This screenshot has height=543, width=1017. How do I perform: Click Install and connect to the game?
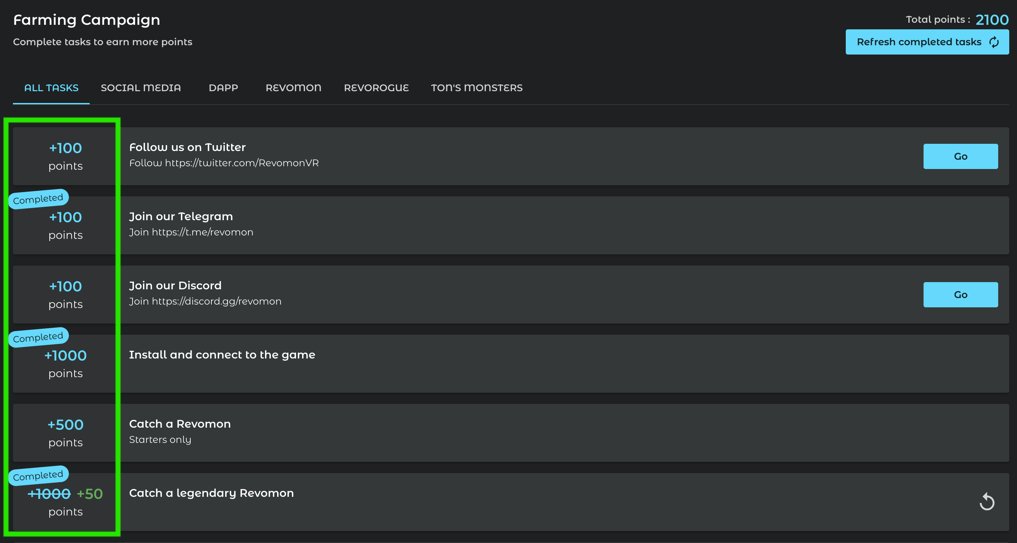pyautogui.click(x=222, y=355)
